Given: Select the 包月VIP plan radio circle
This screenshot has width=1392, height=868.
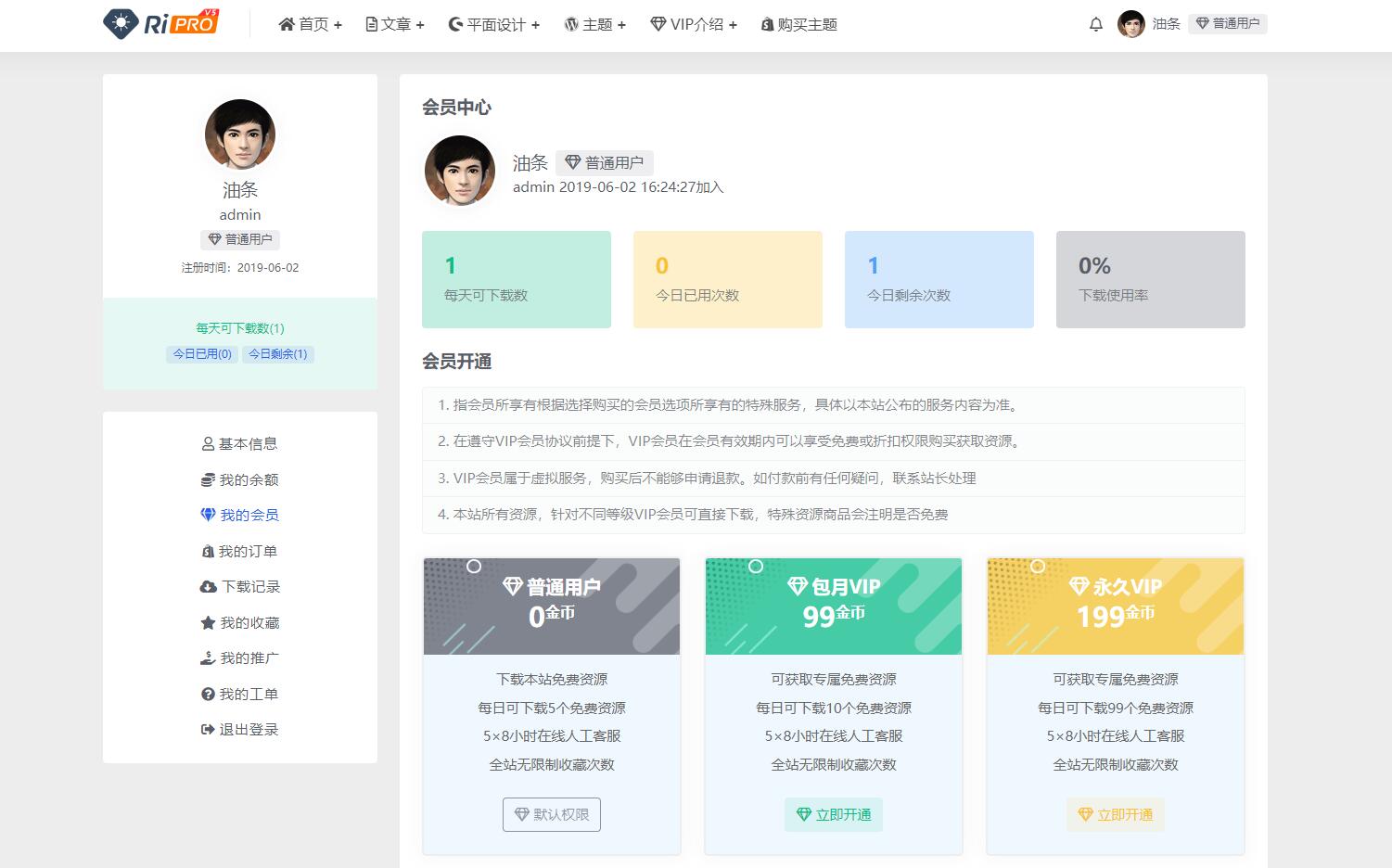Looking at the screenshot, I should (756, 566).
